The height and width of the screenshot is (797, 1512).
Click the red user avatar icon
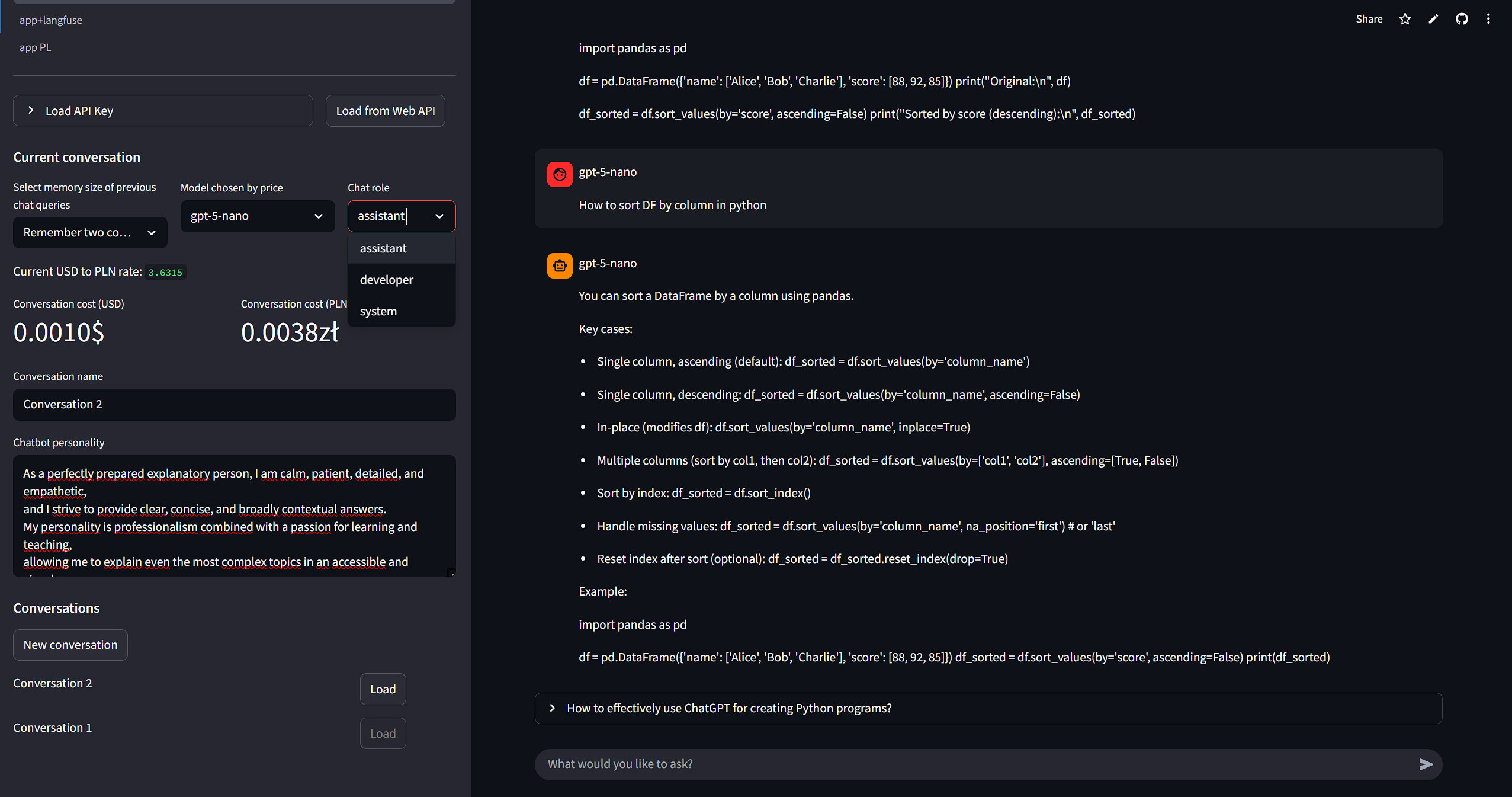560,174
